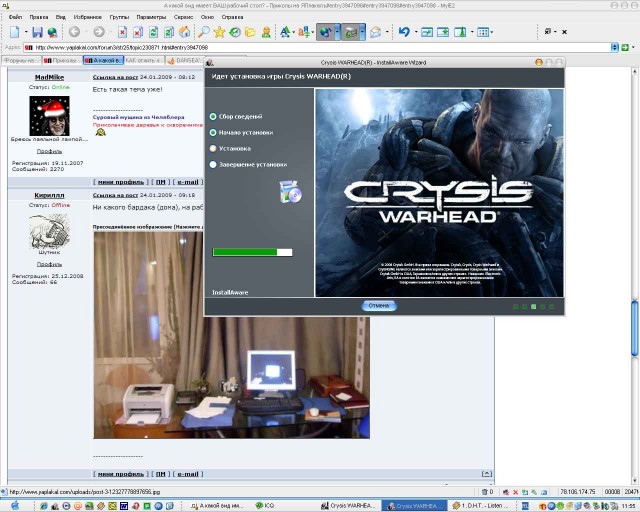Click the blue undo arrow icon
Screen dimensions: 640x512
(x=404, y=32)
